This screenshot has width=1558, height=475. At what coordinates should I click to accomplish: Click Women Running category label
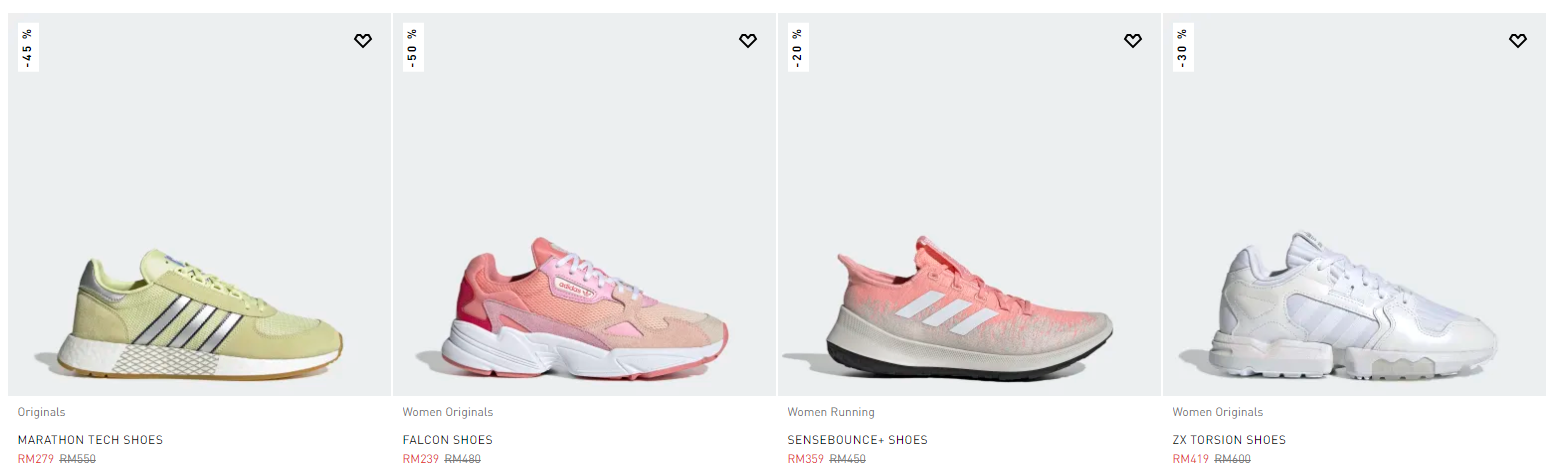coord(831,412)
